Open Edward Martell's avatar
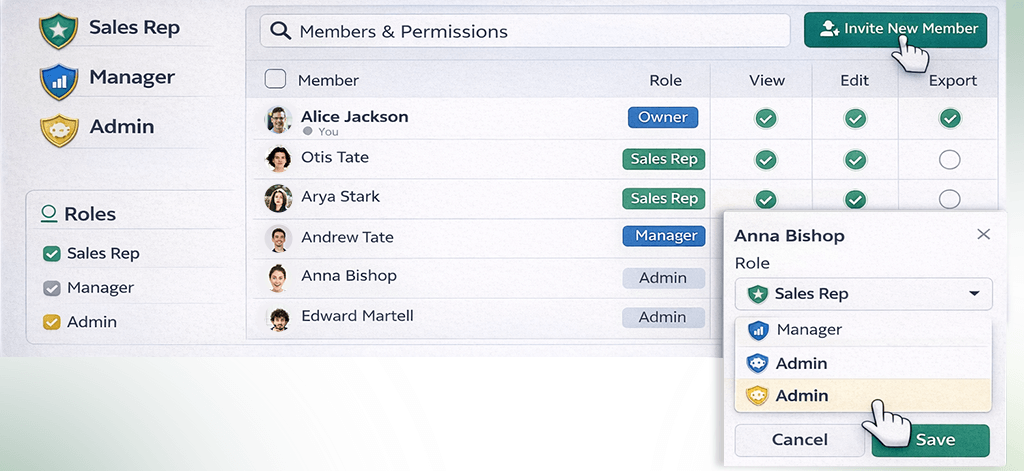Image resolution: width=1024 pixels, height=471 pixels. pos(278,317)
